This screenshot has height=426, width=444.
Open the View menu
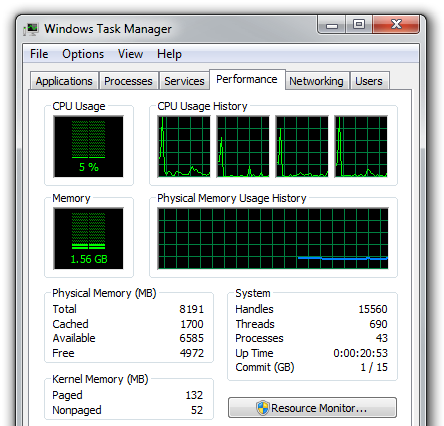point(130,54)
